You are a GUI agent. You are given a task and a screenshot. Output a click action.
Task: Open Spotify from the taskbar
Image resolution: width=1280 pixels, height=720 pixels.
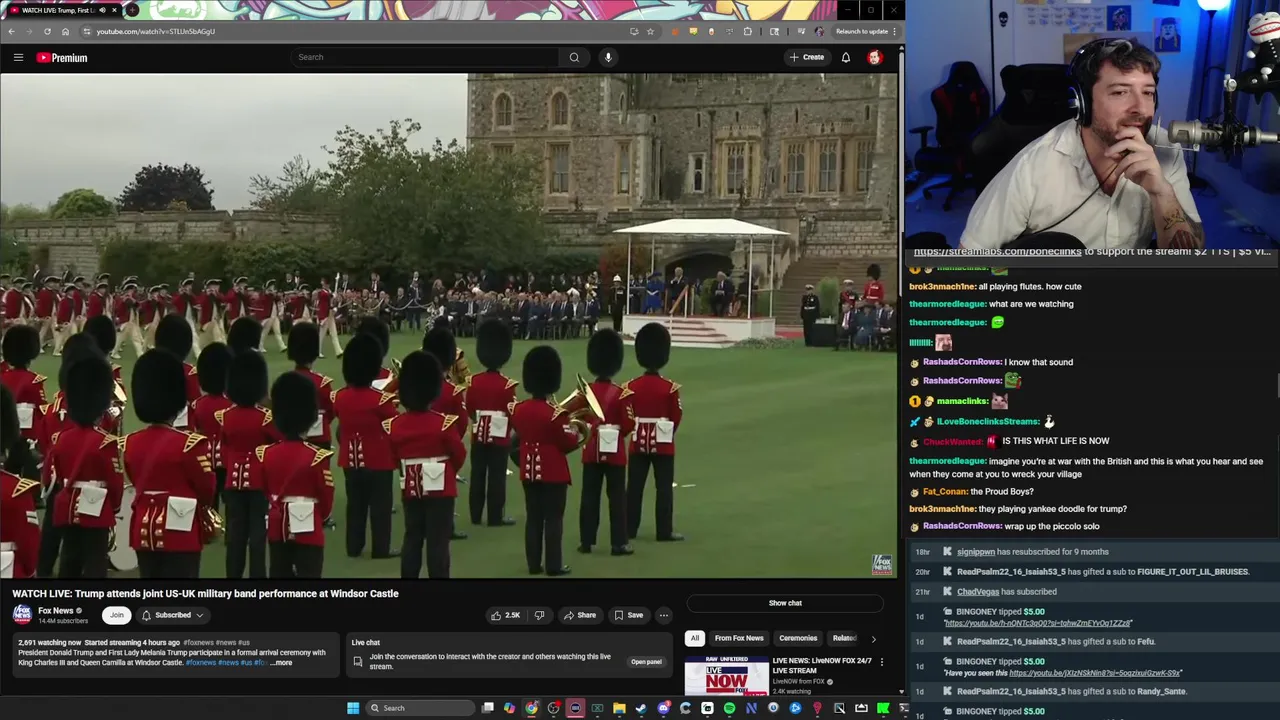729,708
